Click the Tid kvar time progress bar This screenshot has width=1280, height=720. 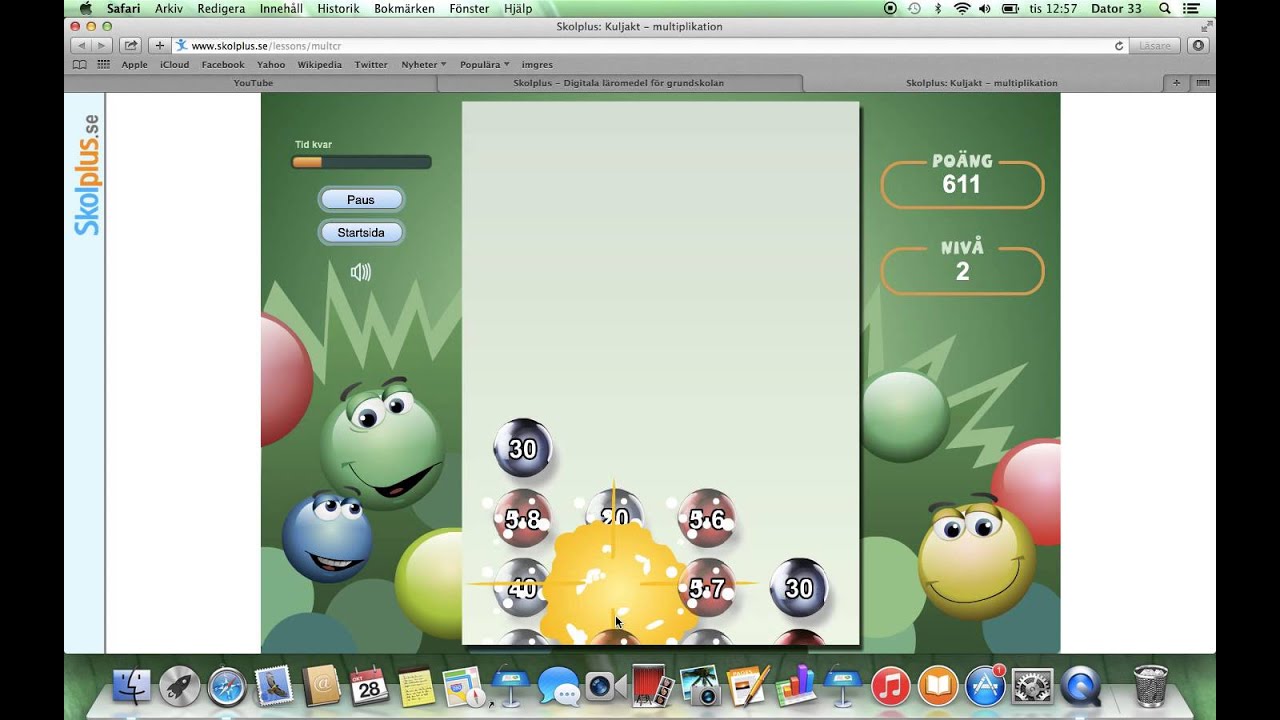[361, 162]
